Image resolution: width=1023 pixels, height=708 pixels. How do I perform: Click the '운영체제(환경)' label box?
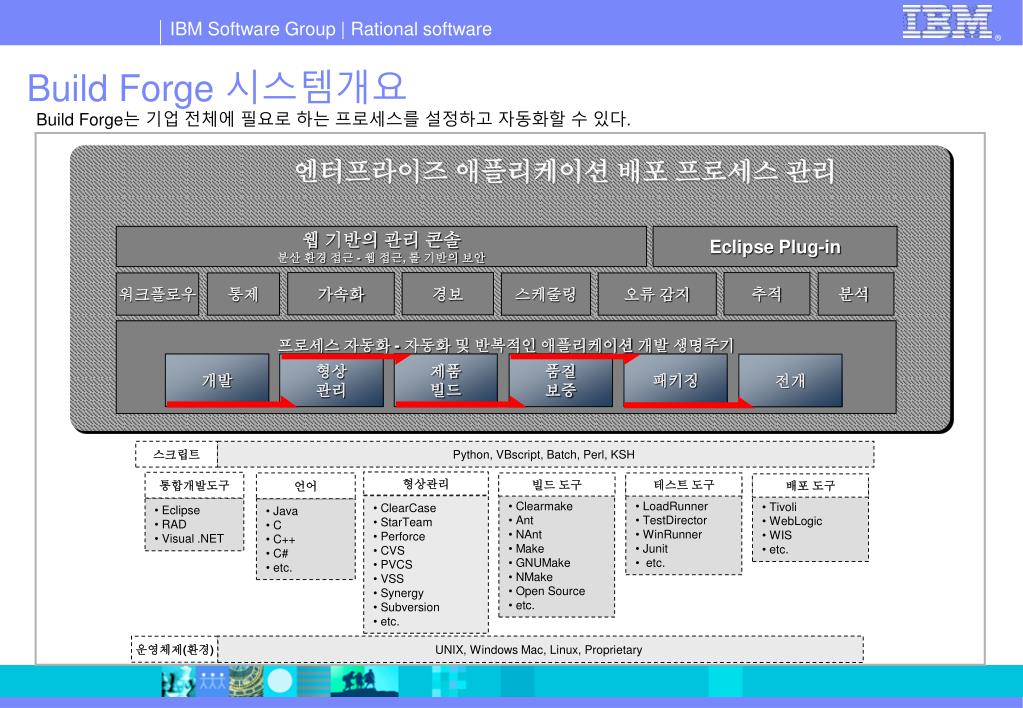click(x=175, y=649)
